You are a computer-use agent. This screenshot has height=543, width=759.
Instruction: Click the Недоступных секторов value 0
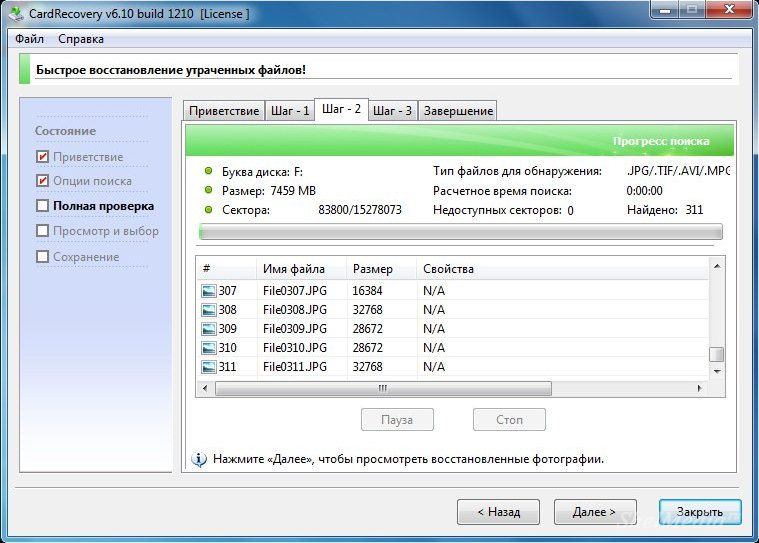[570, 211]
